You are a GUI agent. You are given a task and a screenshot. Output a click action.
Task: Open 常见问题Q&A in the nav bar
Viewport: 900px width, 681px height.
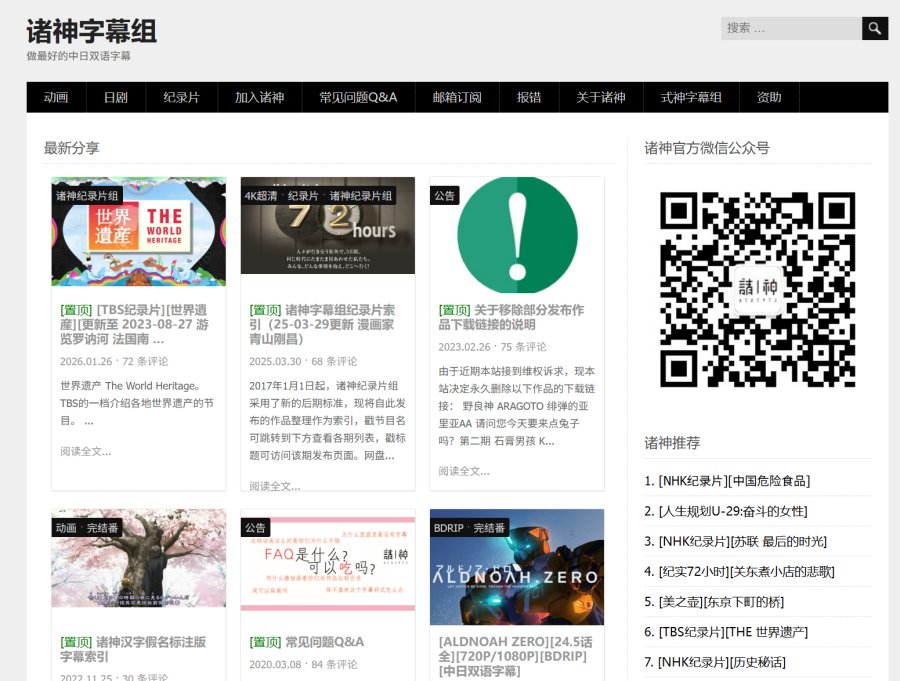pos(358,97)
